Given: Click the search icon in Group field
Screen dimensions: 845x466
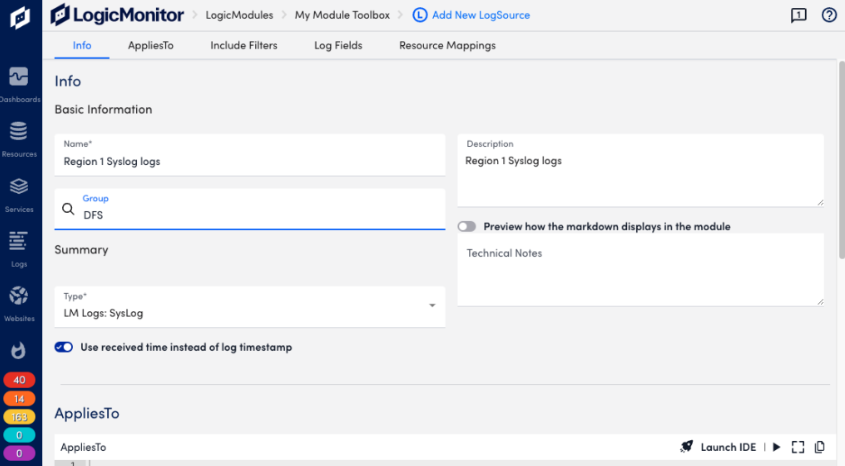Looking at the screenshot, I should tap(68, 209).
